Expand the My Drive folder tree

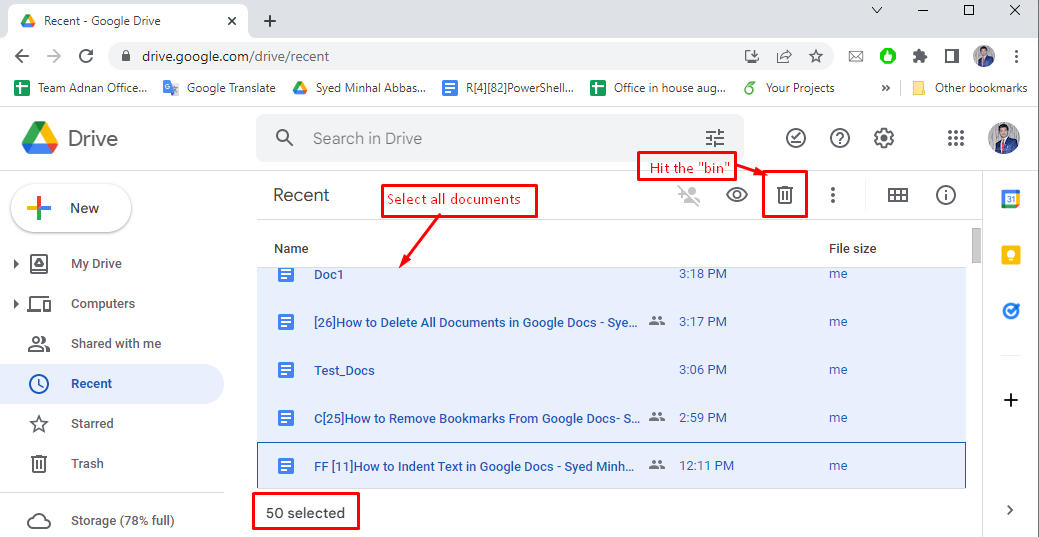point(16,264)
